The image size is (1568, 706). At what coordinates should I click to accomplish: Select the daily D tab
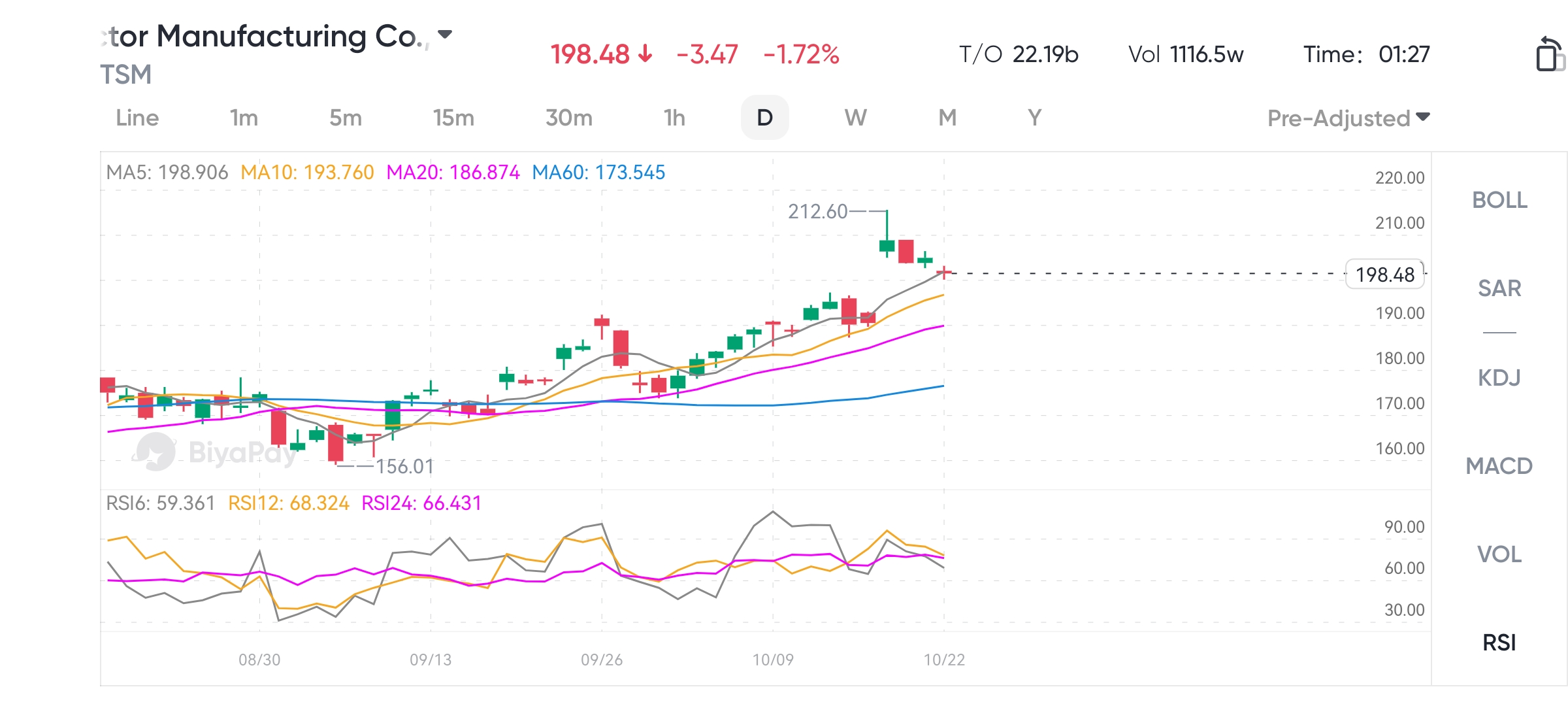764,118
